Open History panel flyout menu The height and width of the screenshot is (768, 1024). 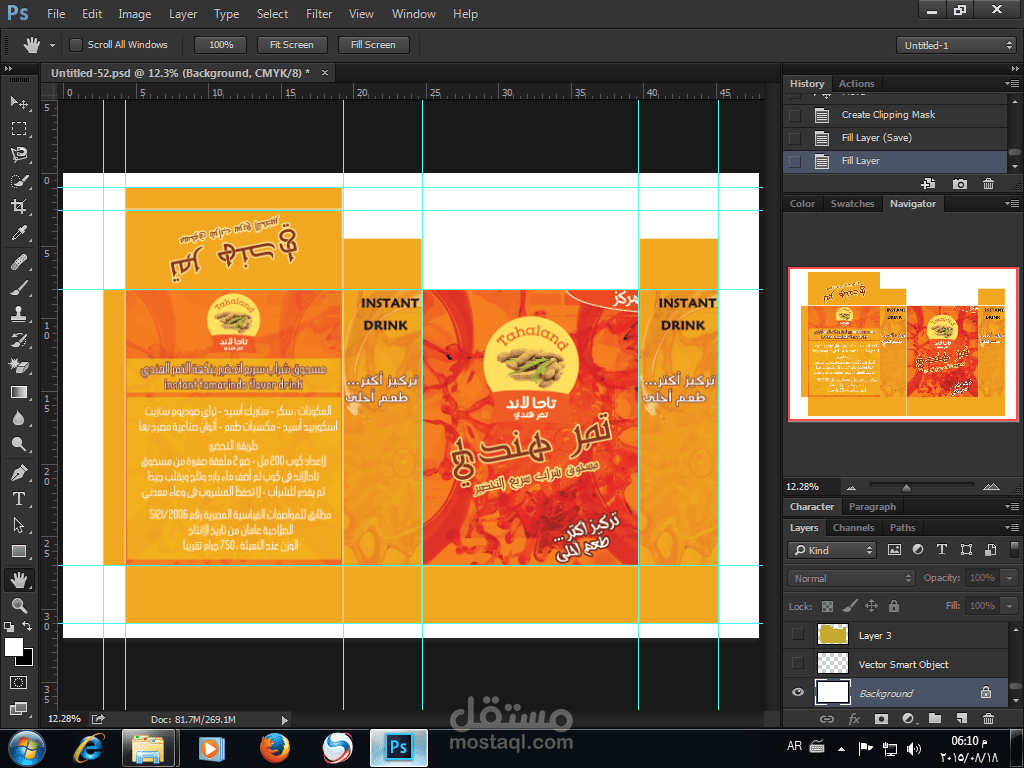[1012, 84]
